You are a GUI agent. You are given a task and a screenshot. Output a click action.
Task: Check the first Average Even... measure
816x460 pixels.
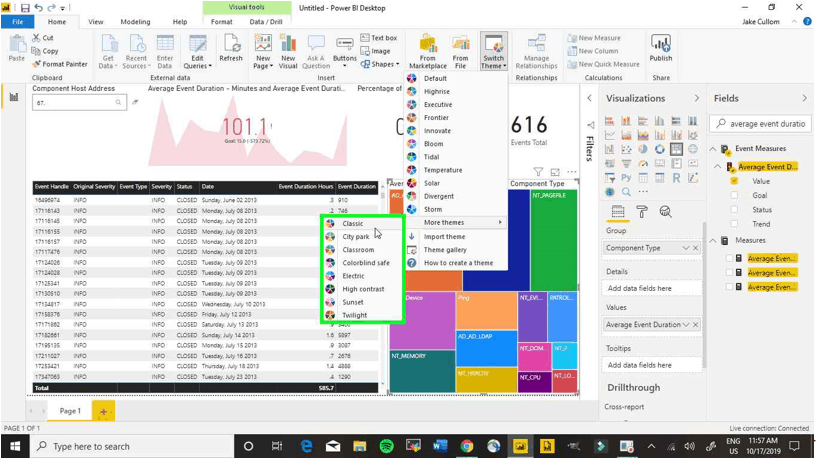coord(729,258)
